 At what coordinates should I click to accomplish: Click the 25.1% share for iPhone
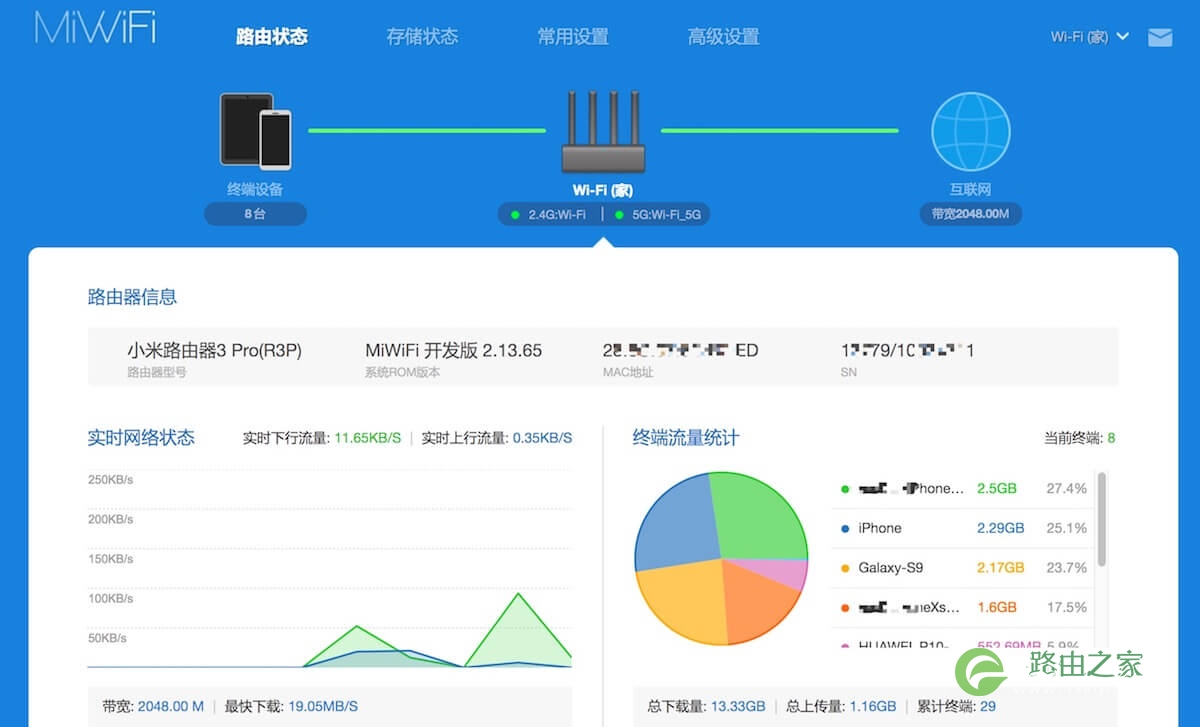[1066, 528]
